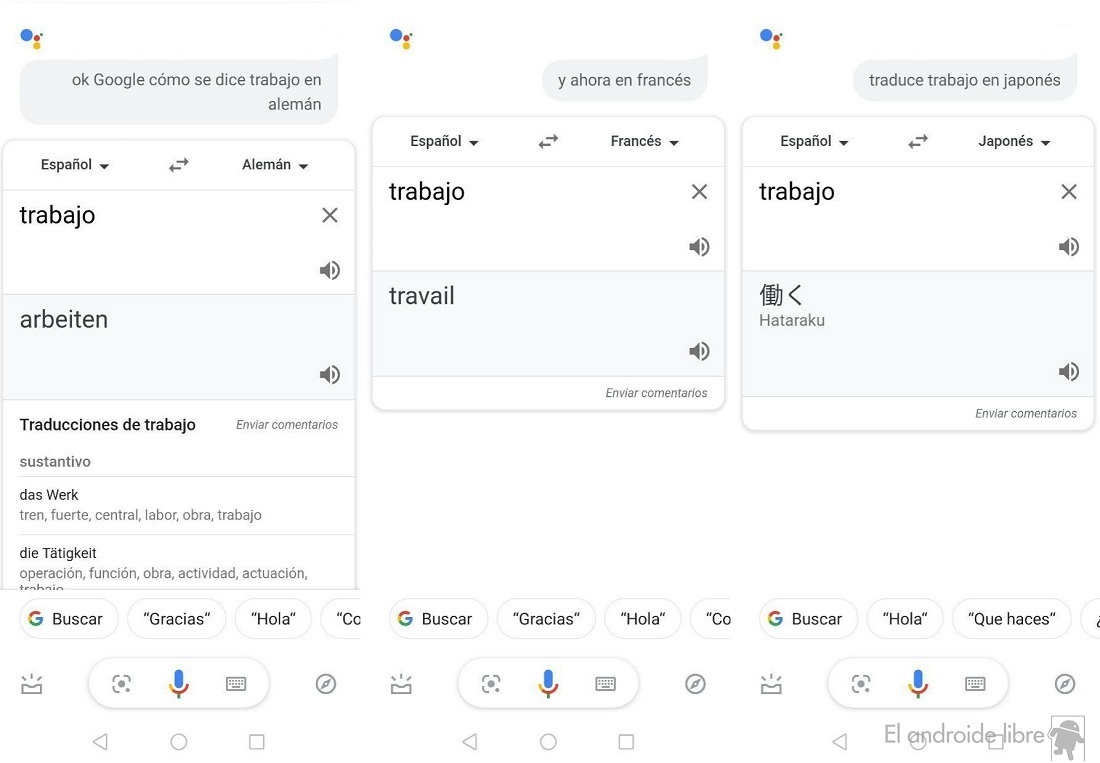
Task: Open Explore compass in left screen
Action: (x=326, y=684)
